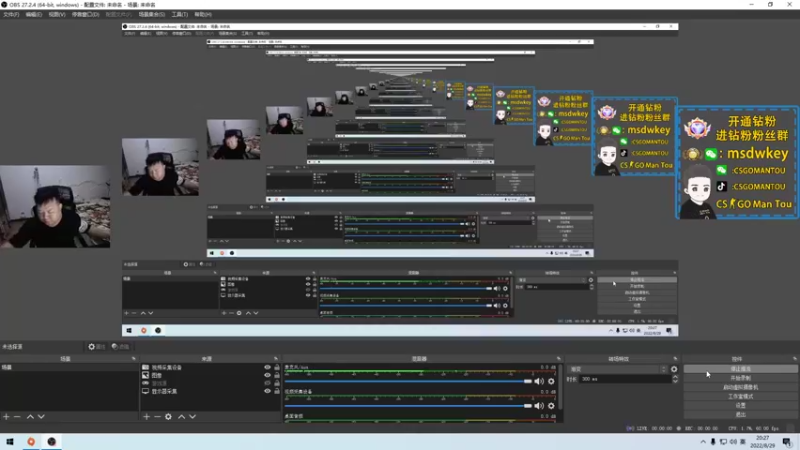
Task: Click the 工作室模式 studio mode button
Action: coord(740,396)
